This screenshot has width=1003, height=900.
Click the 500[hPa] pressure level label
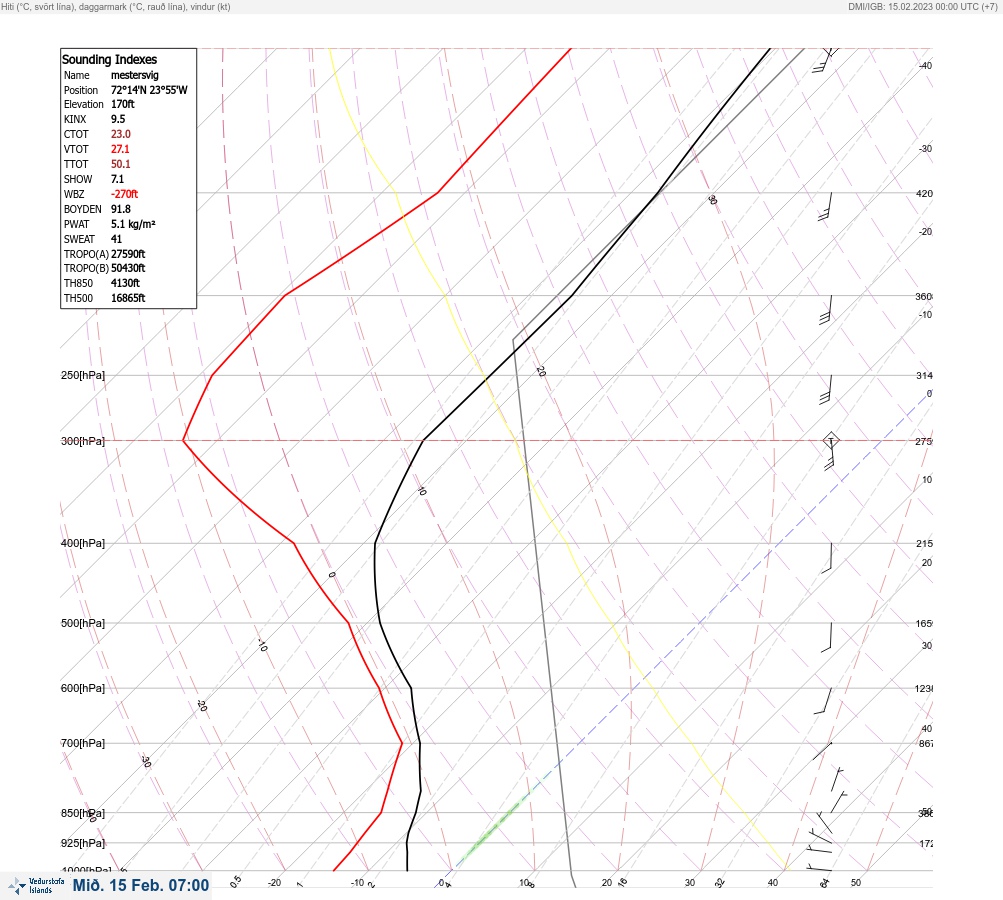(x=83, y=623)
